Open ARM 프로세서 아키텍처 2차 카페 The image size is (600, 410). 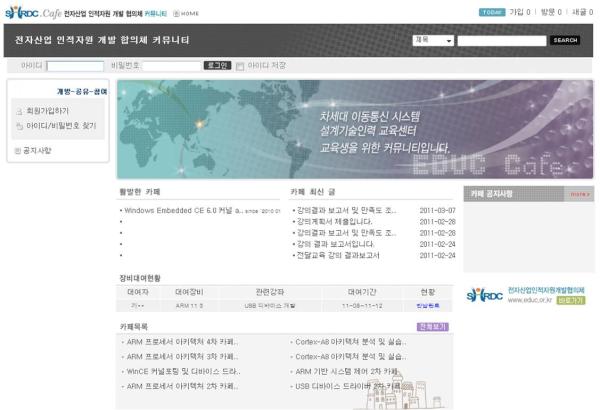(182, 387)
